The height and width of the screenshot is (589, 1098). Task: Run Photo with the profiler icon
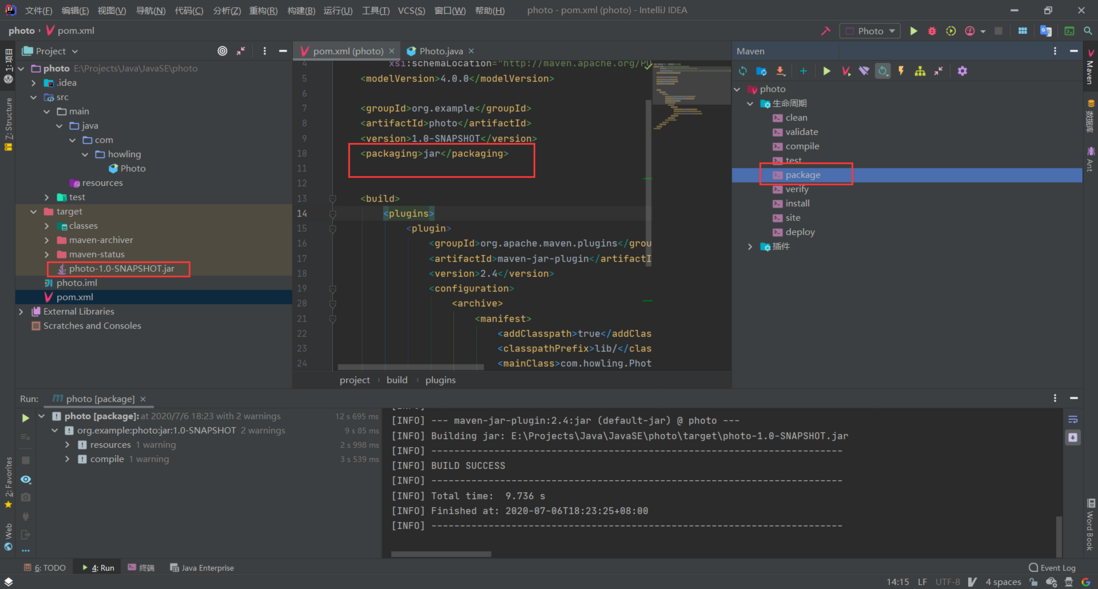click(x=970, y=31)
